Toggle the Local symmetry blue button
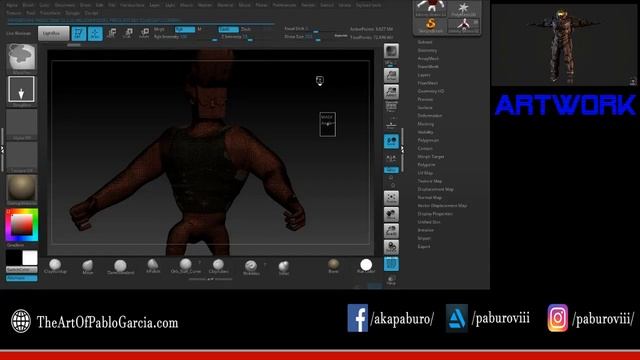 click(x=391, y=141)
